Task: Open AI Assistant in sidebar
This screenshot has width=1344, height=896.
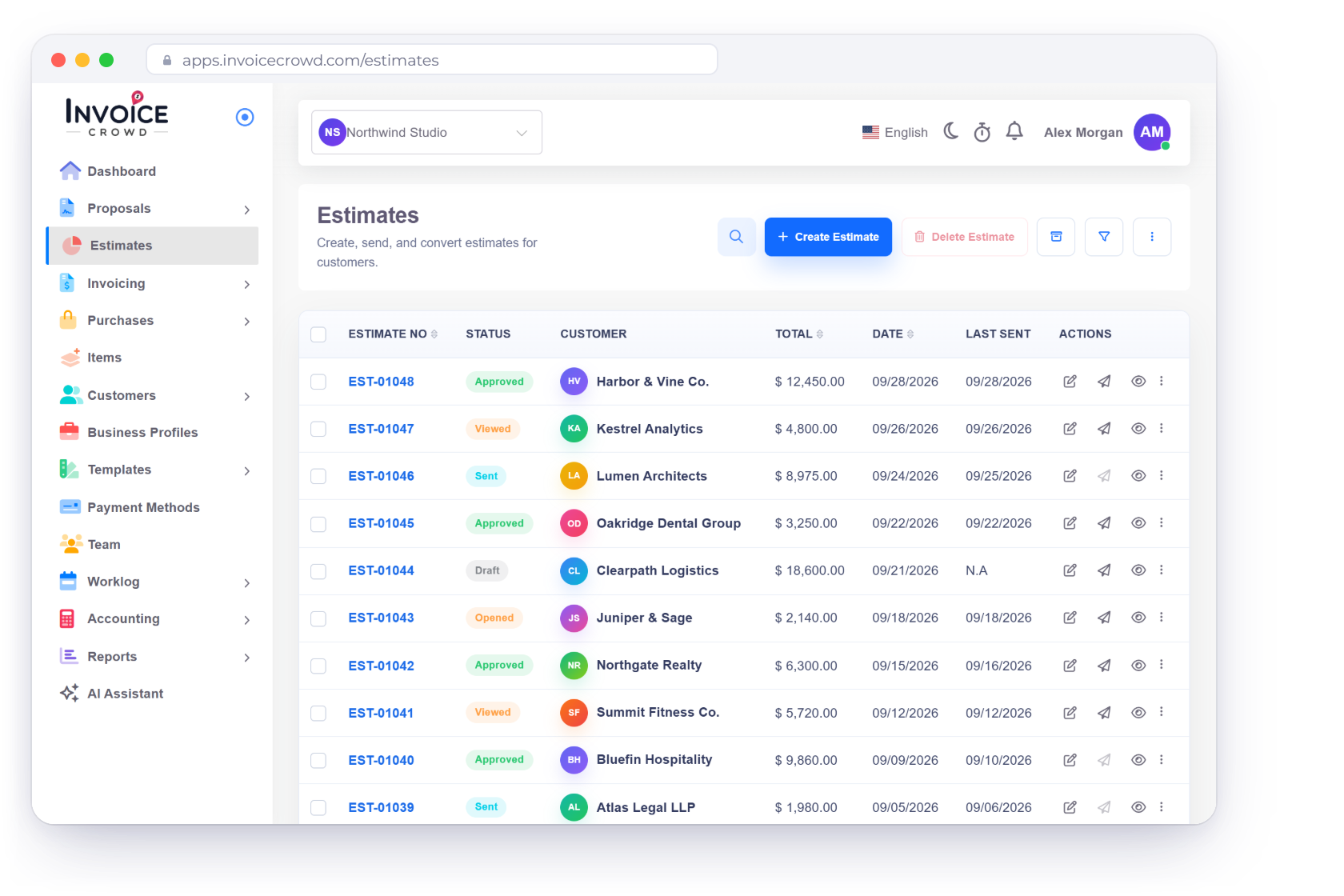Action: (153, 694)
